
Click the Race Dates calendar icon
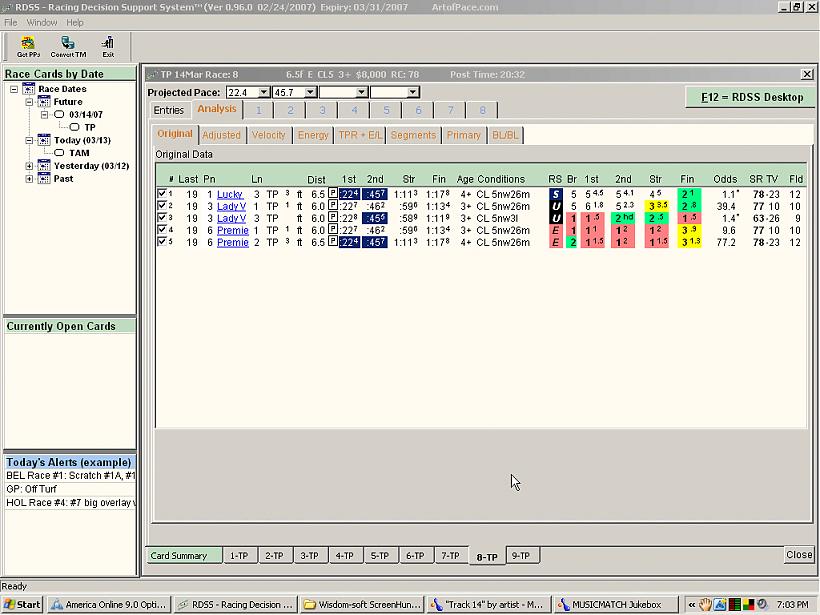click(29, 89)
